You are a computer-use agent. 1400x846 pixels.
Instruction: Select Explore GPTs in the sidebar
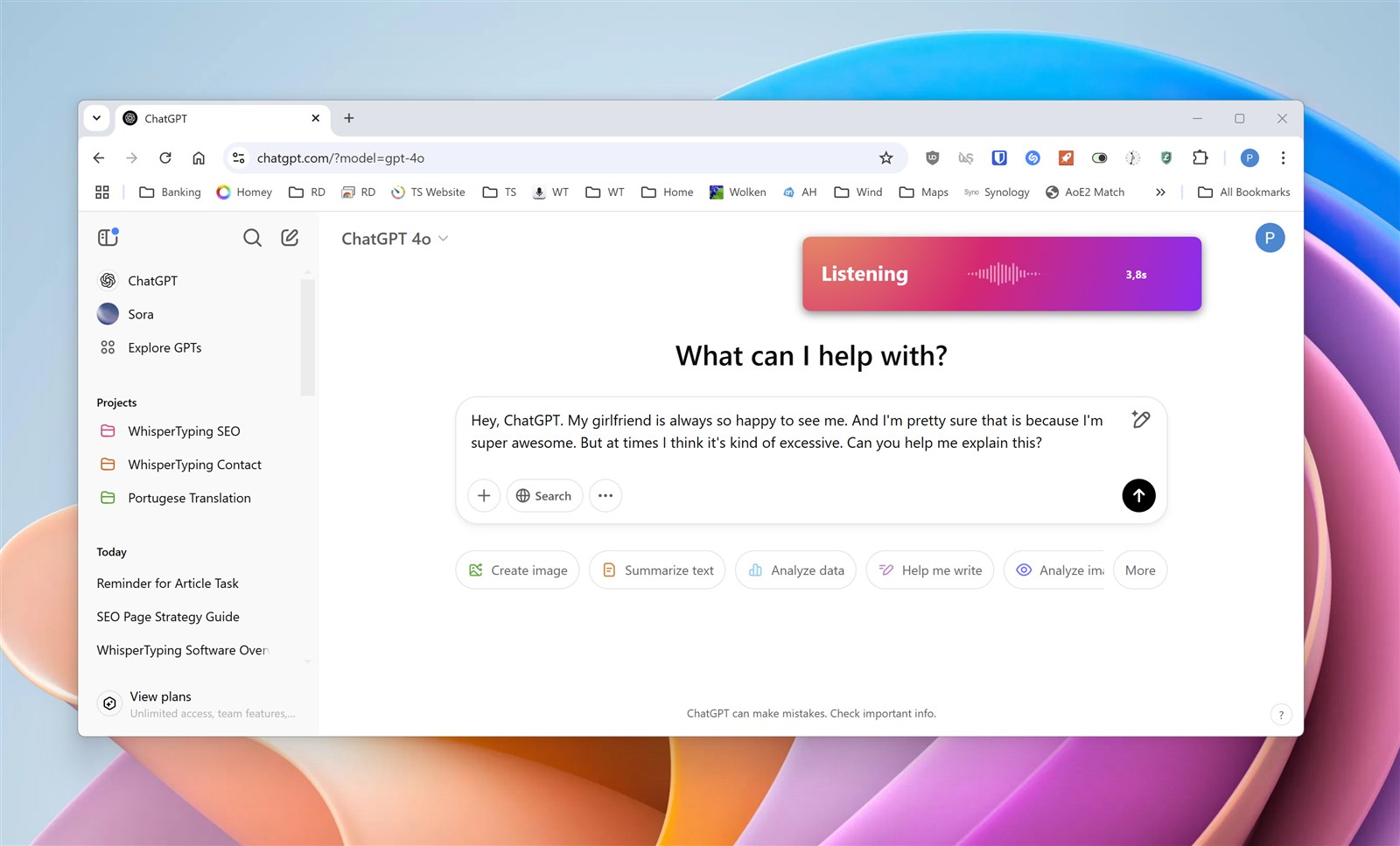(x=164, y=347)
